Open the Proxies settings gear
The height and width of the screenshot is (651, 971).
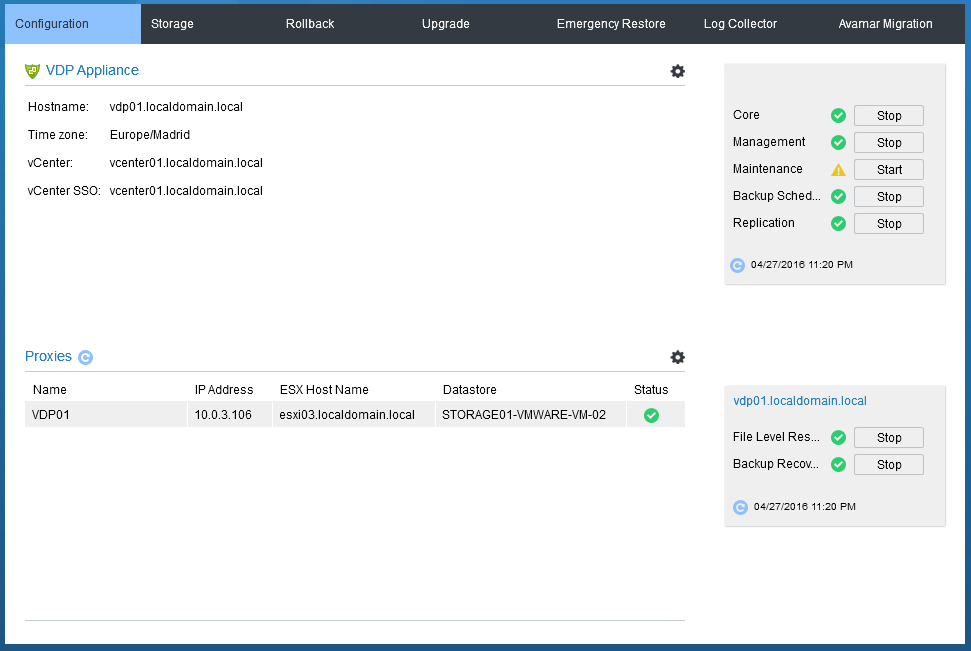677,357
